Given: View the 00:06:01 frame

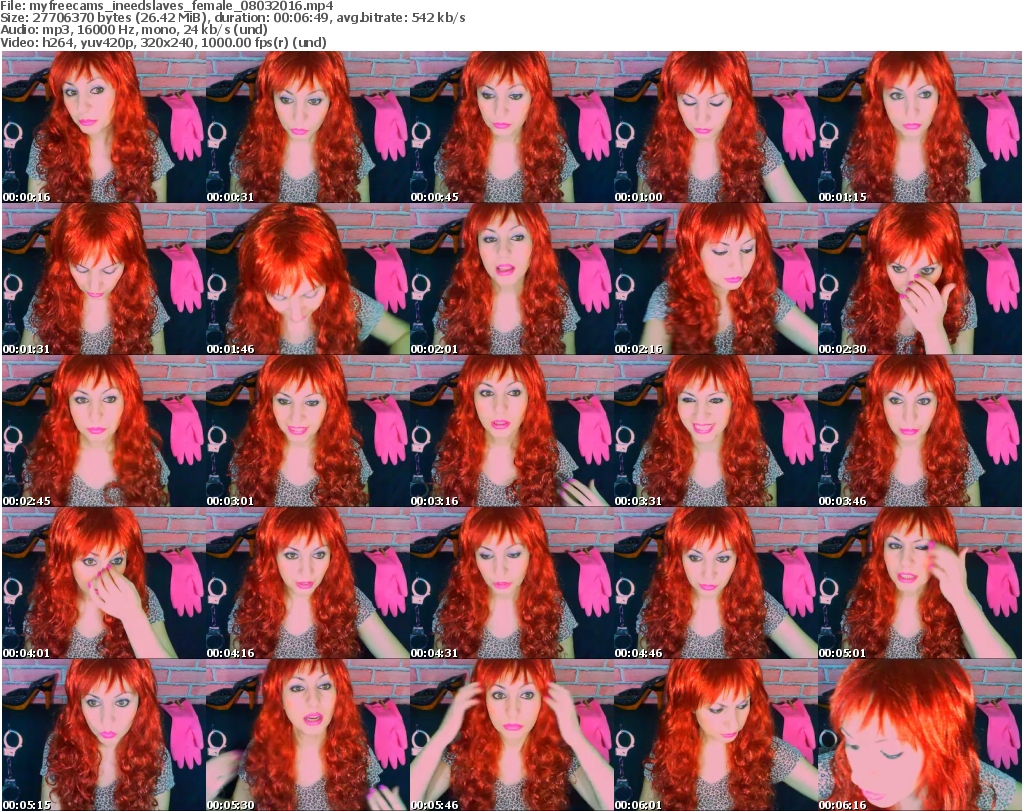Looking at the screenshot, I should pyautogui.click(x=715, y=735).
